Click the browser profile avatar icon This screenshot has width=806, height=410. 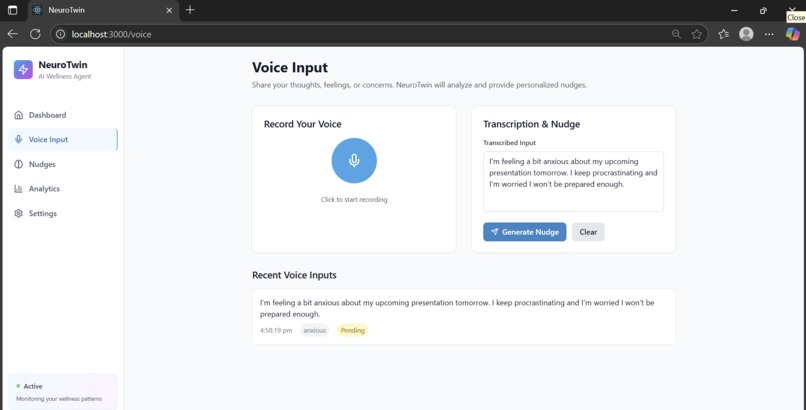pos(746,34)
